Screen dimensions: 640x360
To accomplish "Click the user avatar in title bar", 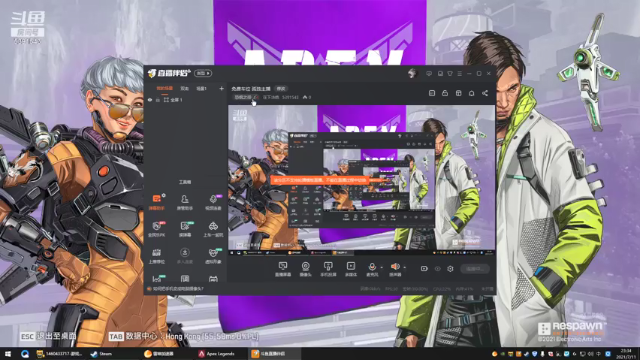I will (413, 73).
